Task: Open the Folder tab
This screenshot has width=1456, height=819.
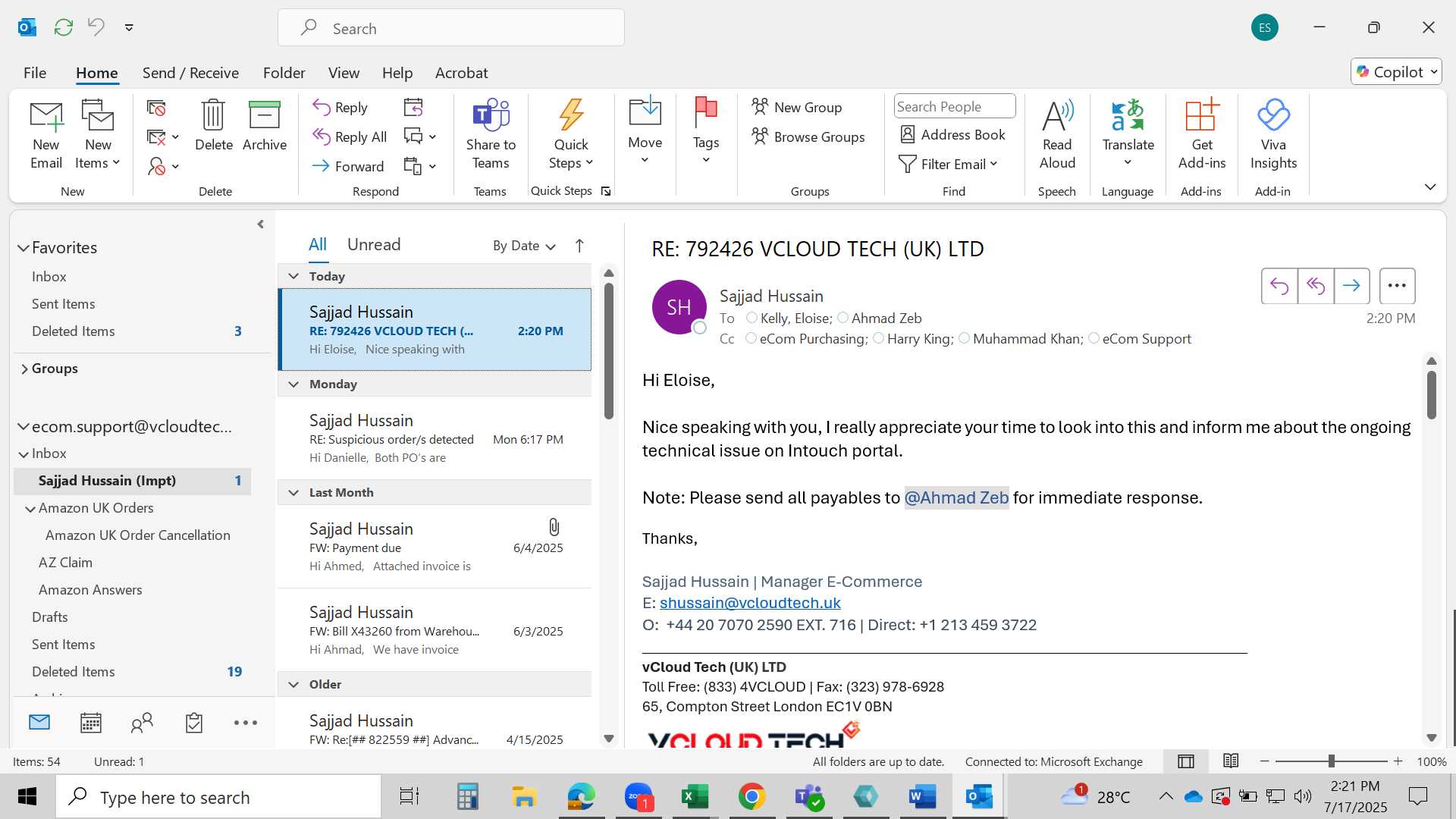Action: [x=284, y=73]
